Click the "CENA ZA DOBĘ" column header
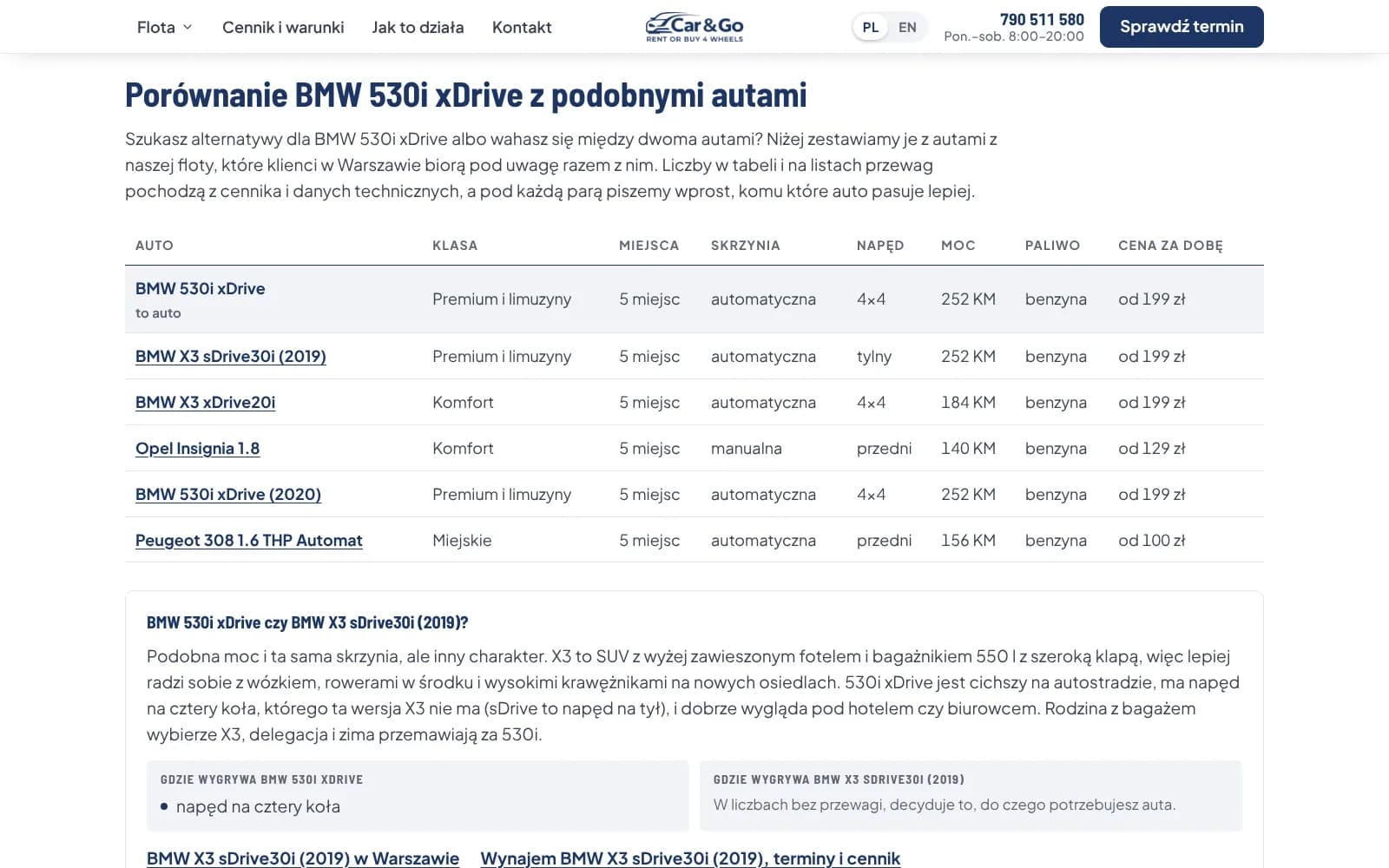1389x868 pixels. [1170, 246]
